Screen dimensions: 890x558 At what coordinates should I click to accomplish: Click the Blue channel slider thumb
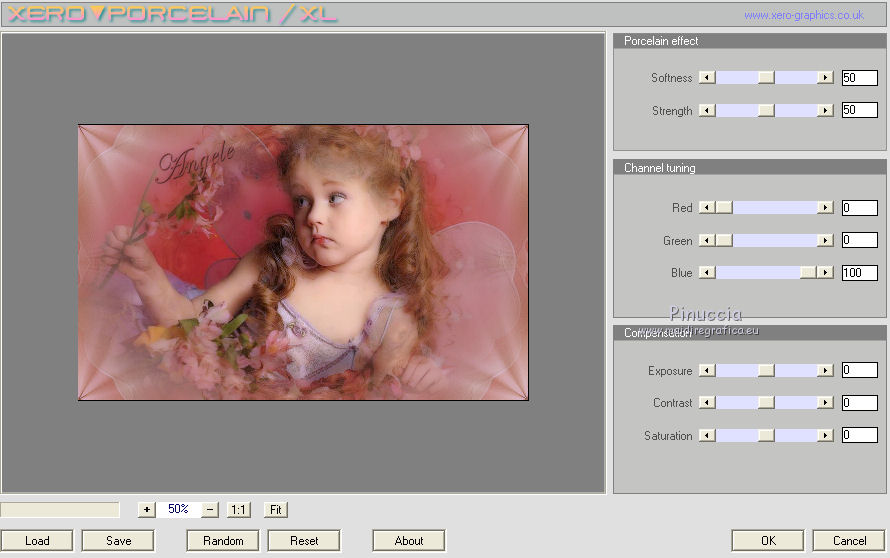[808, 272]
